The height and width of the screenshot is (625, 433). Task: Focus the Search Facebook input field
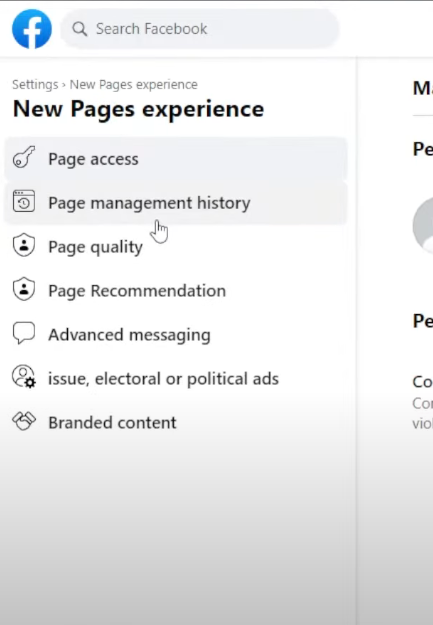pos(200,29)
